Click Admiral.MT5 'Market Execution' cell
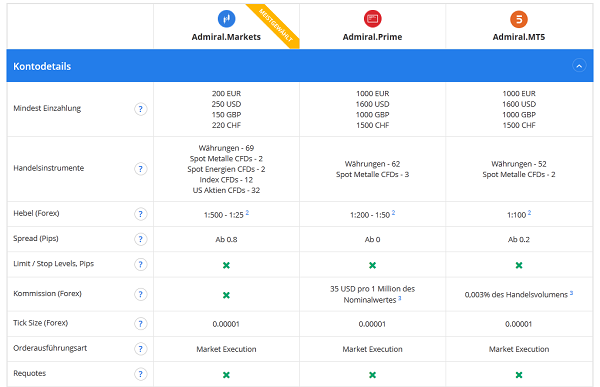The height and width of the screenshot is (387, 600). (x=519, y=349)
